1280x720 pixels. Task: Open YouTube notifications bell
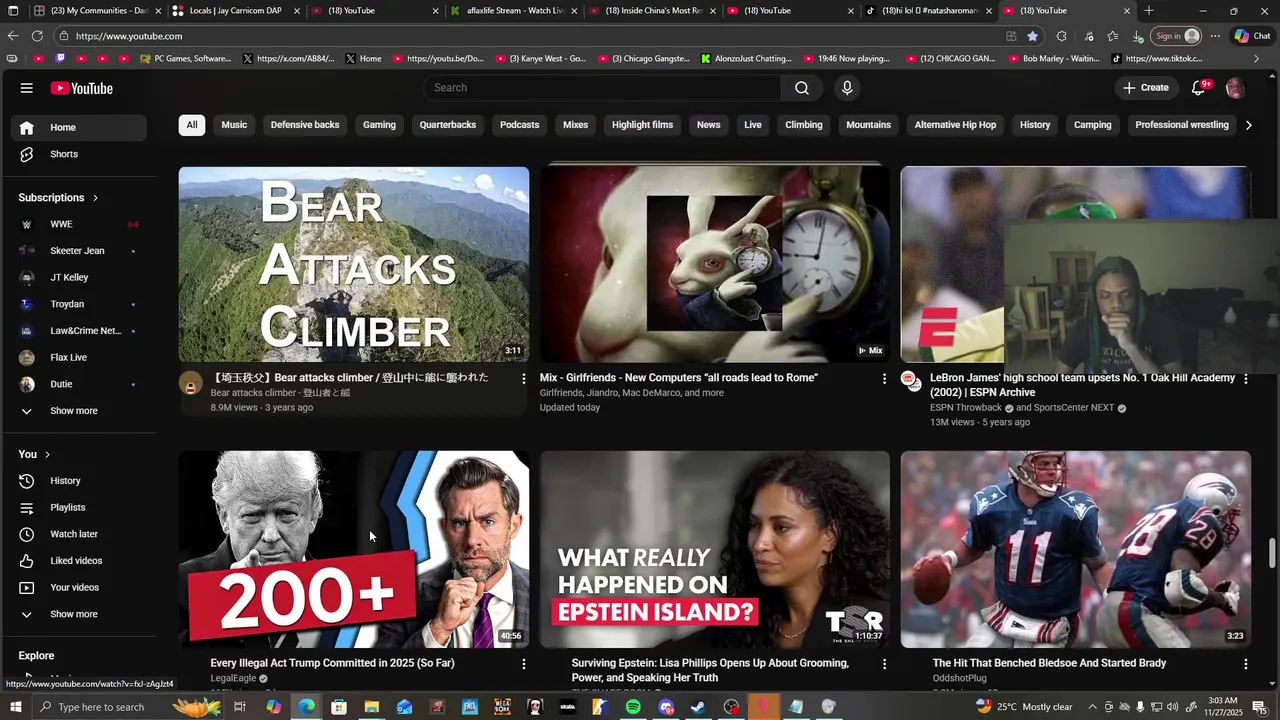[1199, 88]
